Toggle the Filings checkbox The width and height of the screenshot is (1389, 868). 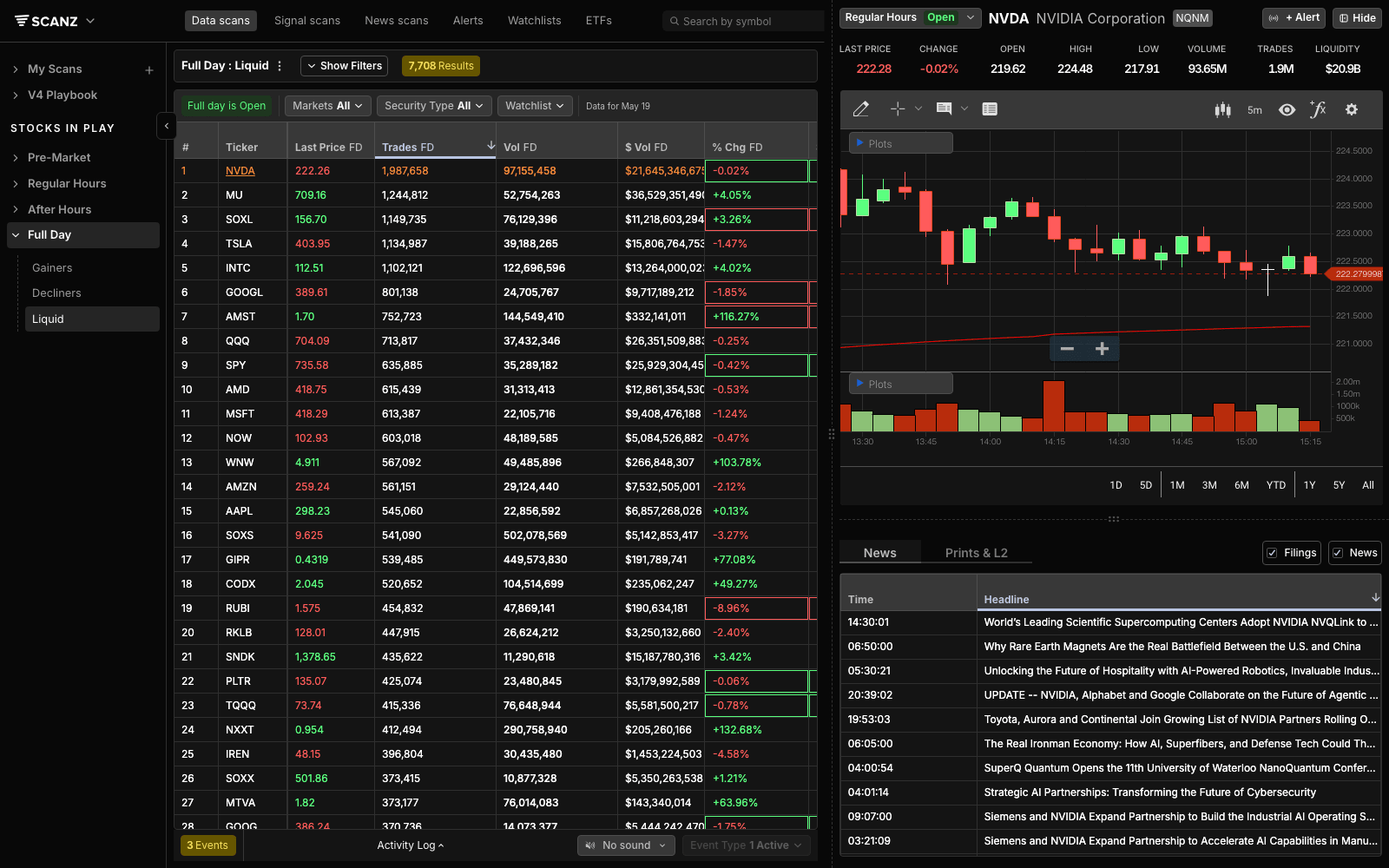click(x=1272, y=553)
